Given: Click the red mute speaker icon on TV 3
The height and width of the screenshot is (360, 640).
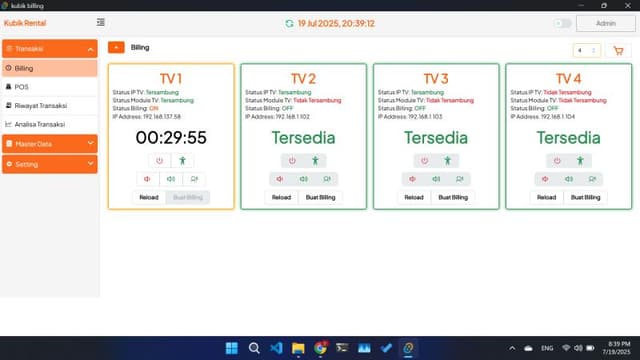Looking at the screenshot, I should pyautogui.click(x=413, y=179).
